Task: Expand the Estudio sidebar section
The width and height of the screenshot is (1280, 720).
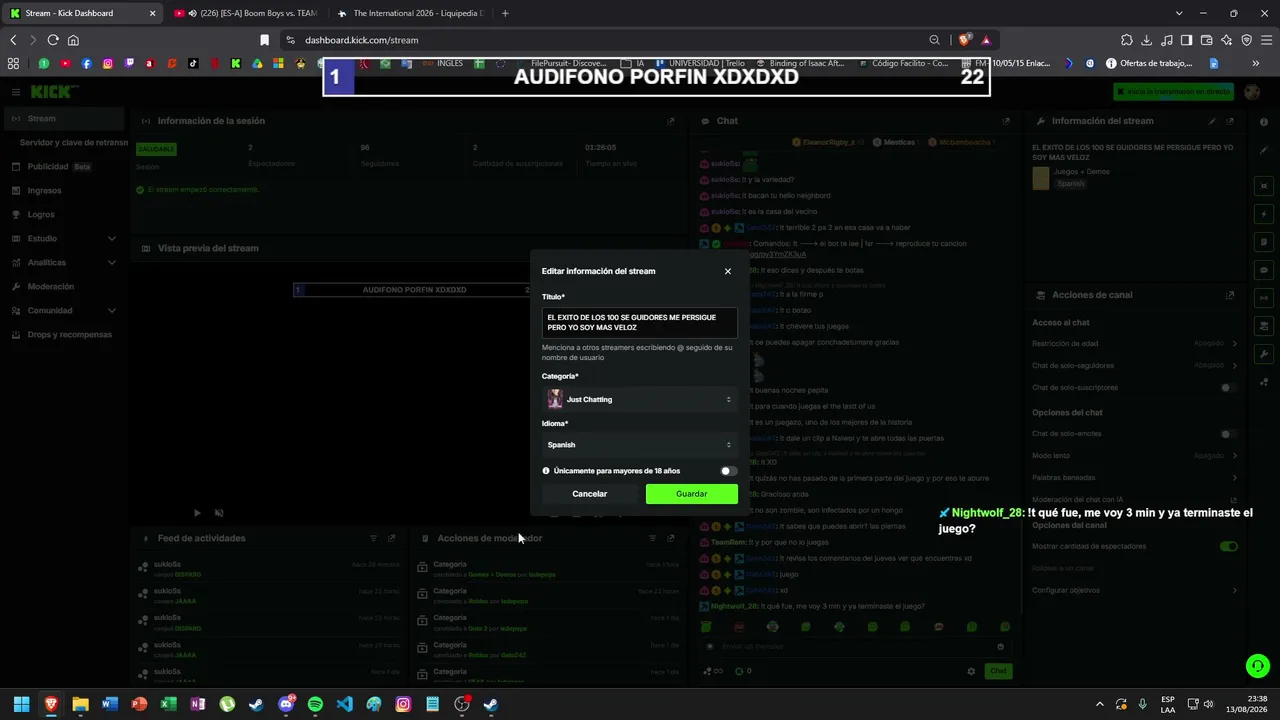Action: click(65, 238)
